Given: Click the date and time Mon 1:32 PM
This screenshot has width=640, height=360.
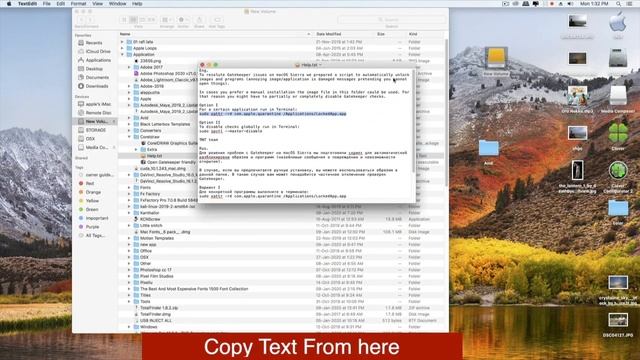Looking at the screenshot, I should click(x=594, y=4).
